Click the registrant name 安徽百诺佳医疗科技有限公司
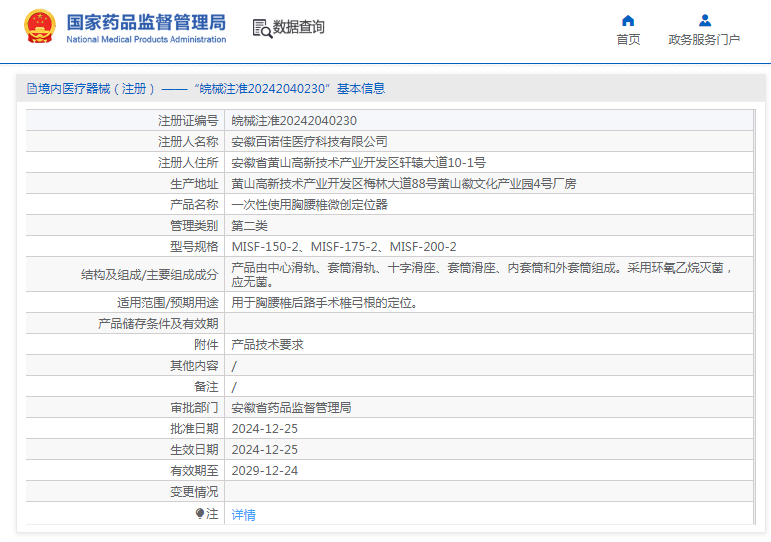The width and height of the screenshot is (771, 542). point(309,142)
